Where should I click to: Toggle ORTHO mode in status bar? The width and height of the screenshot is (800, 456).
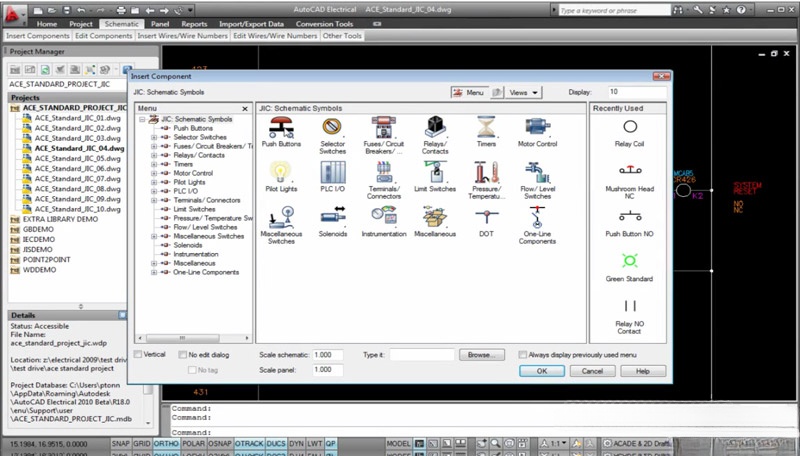(x=166, y=444)
